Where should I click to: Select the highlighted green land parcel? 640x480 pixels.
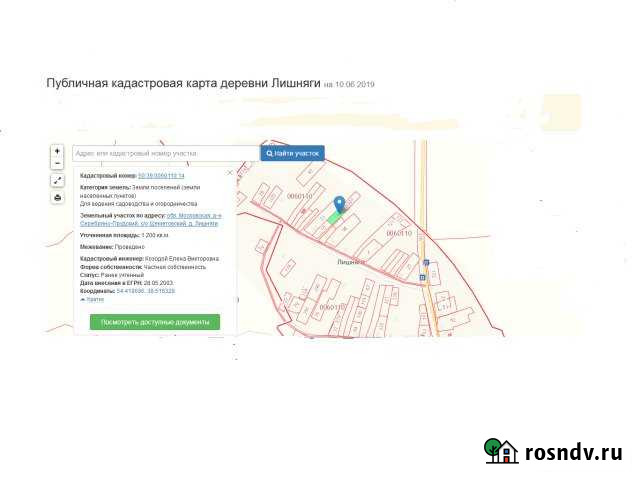[x=334, y=218]
